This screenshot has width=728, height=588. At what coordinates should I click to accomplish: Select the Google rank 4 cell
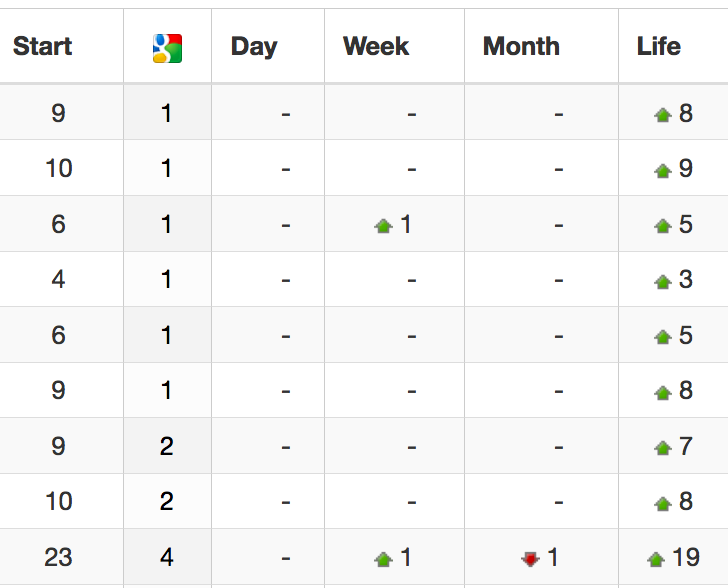coord(167,557)
